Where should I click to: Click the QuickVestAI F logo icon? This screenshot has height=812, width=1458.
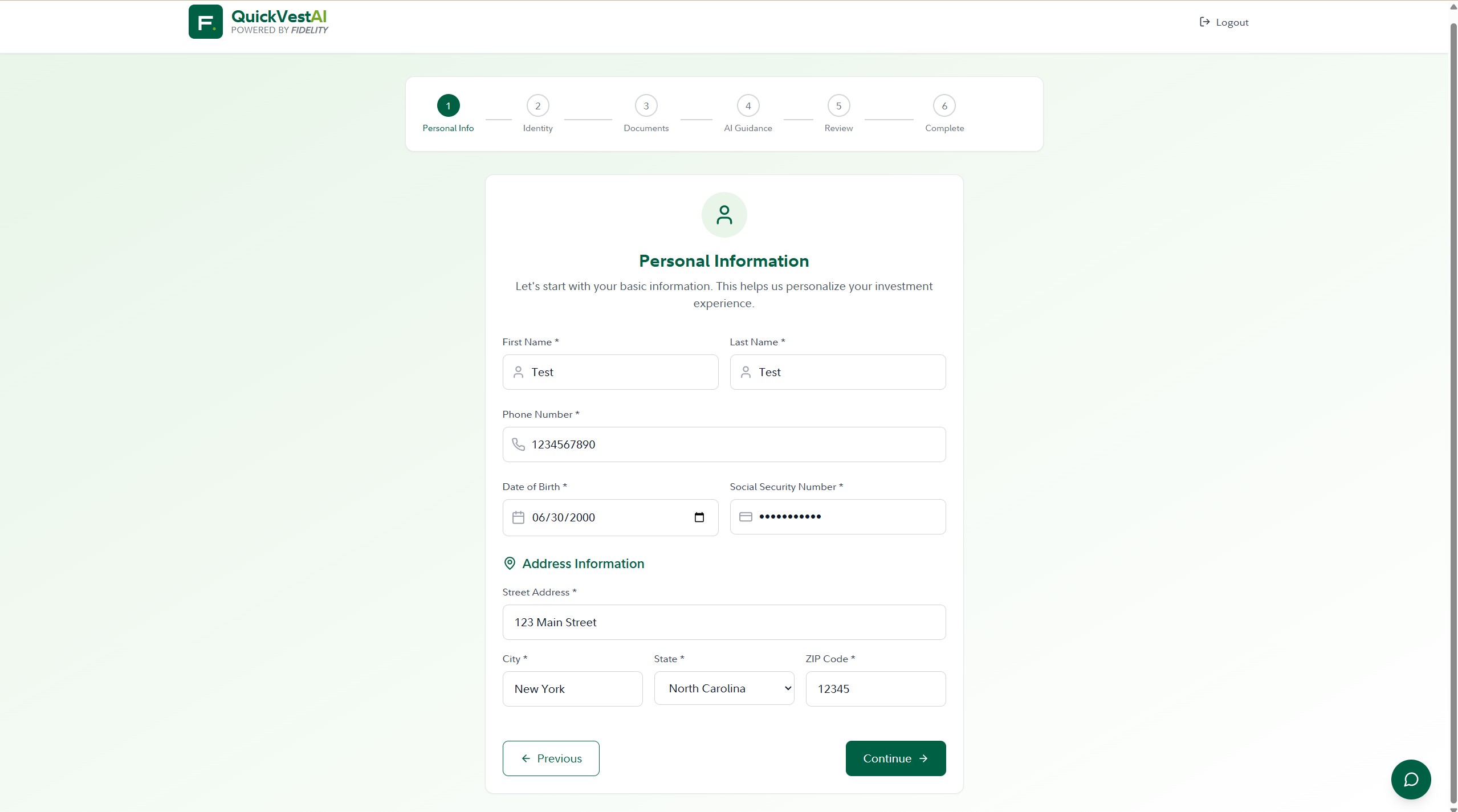point(205,22)
